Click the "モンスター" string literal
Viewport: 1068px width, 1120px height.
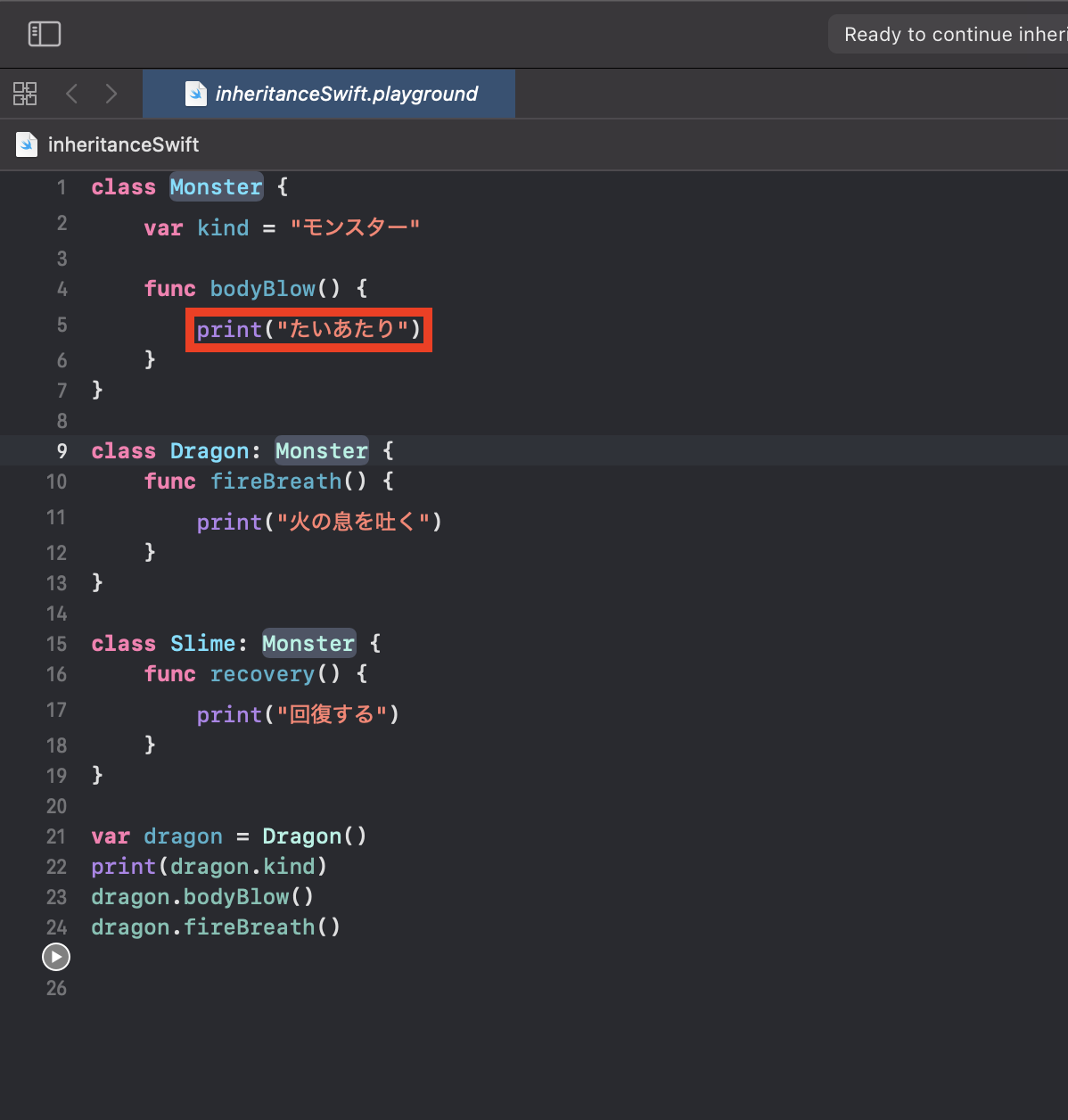point(355,228)
